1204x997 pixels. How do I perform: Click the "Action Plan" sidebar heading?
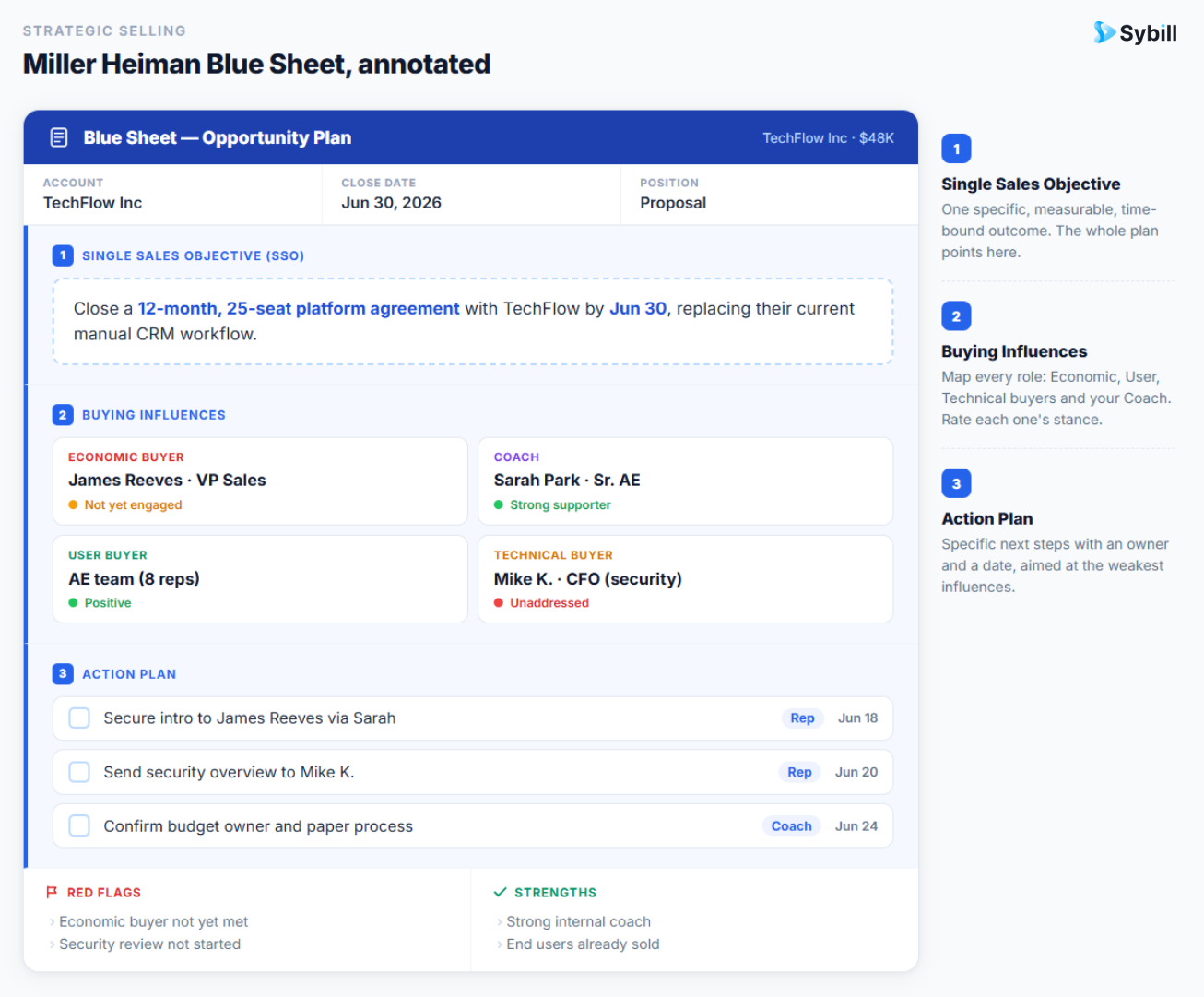click(986, 518)
